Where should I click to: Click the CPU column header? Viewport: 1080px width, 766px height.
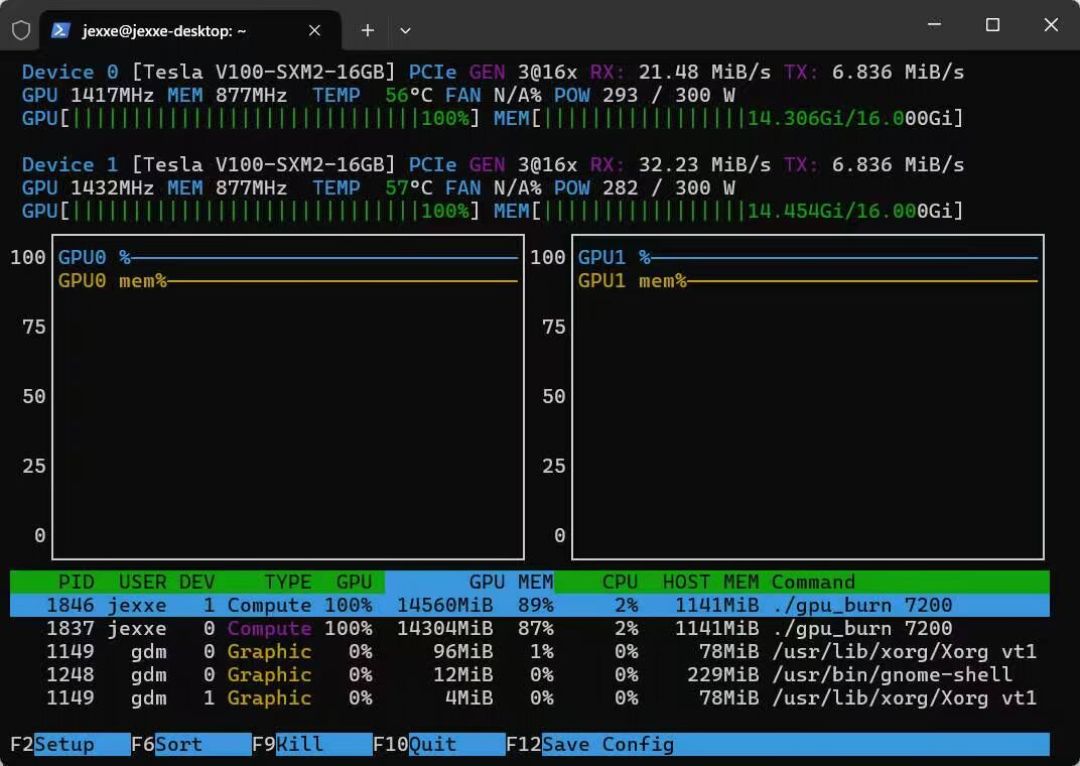620,582
